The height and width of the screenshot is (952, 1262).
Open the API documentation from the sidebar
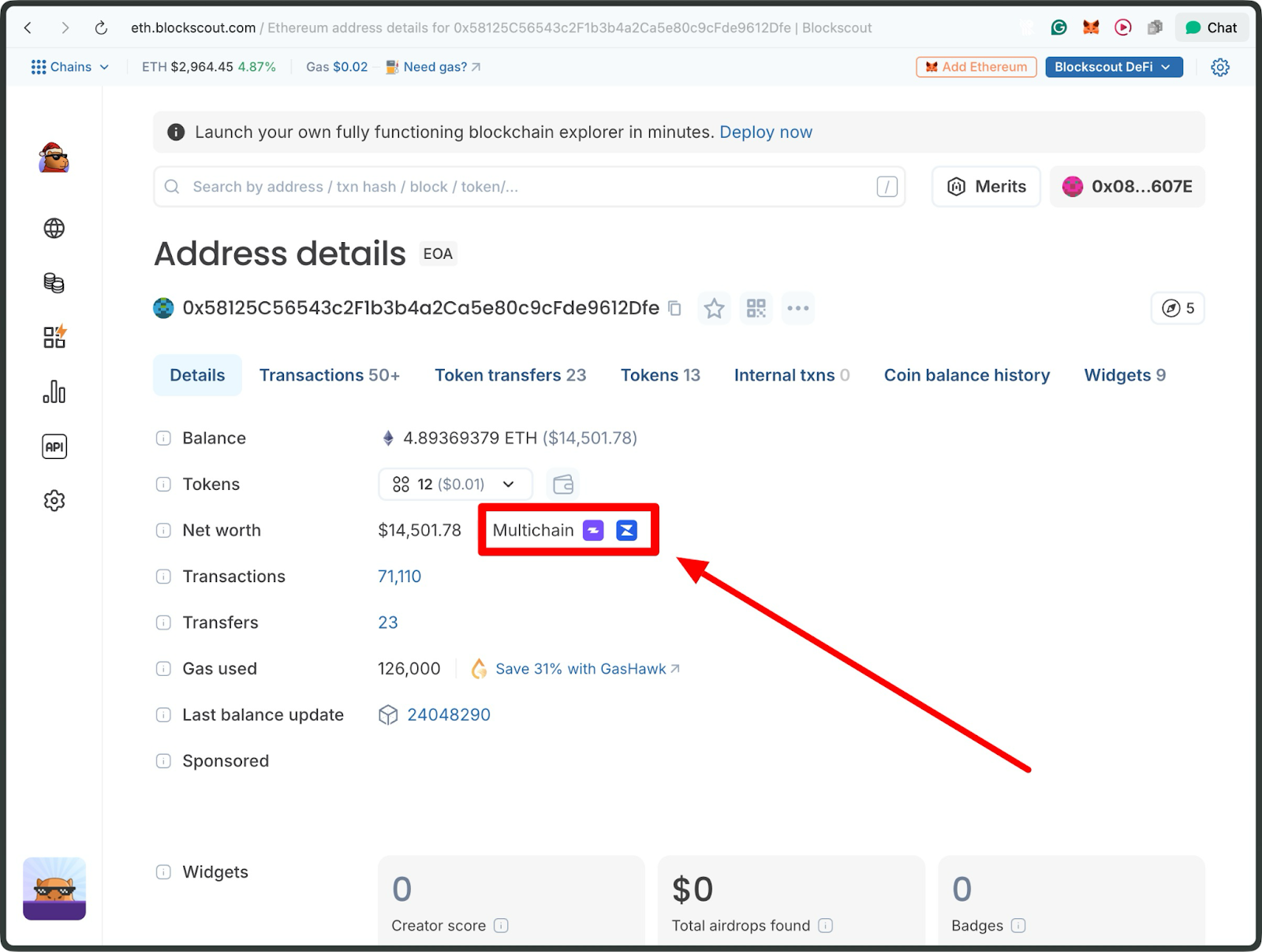(x=54, y=446)
